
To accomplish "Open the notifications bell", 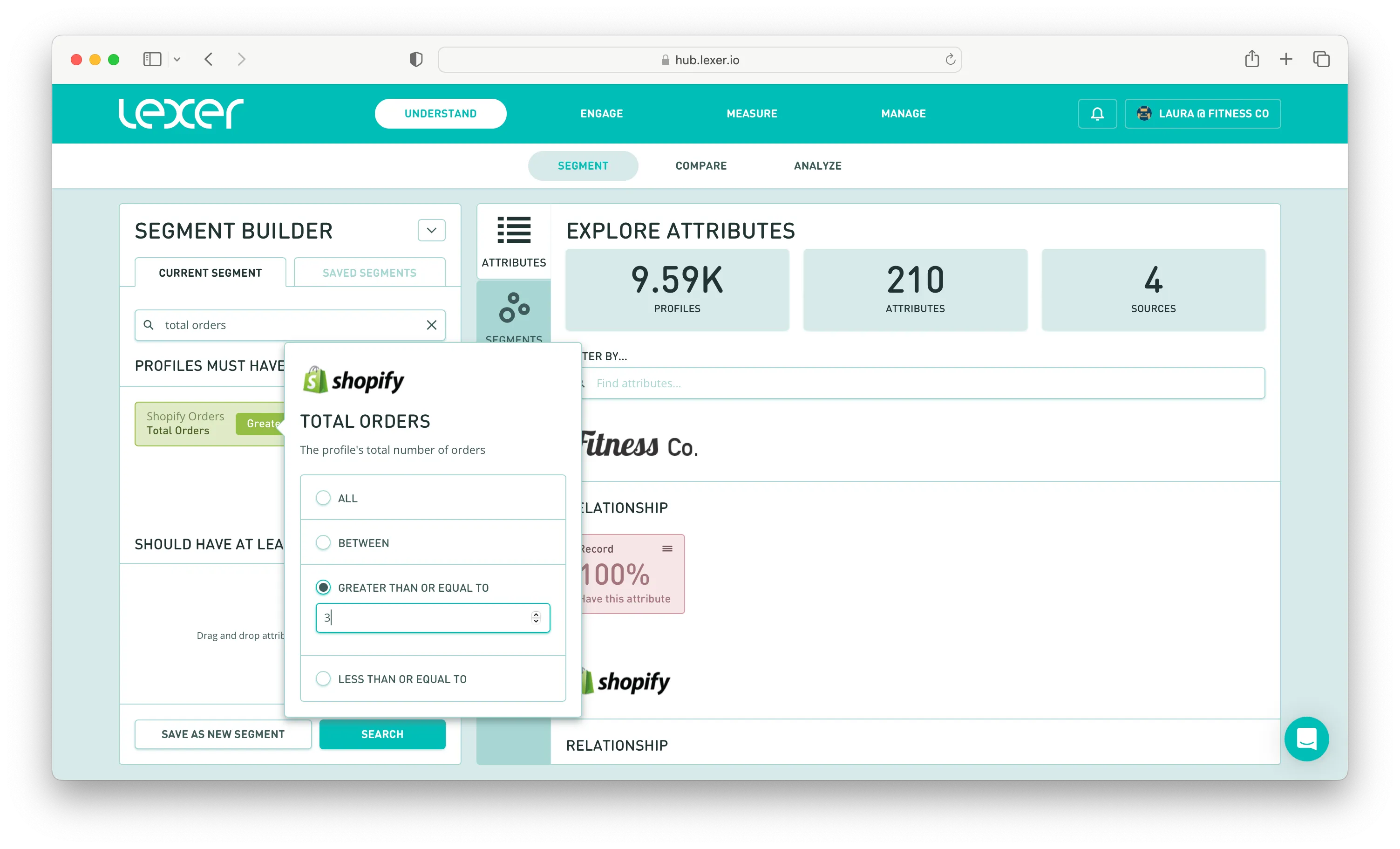I will (1097, 114).
